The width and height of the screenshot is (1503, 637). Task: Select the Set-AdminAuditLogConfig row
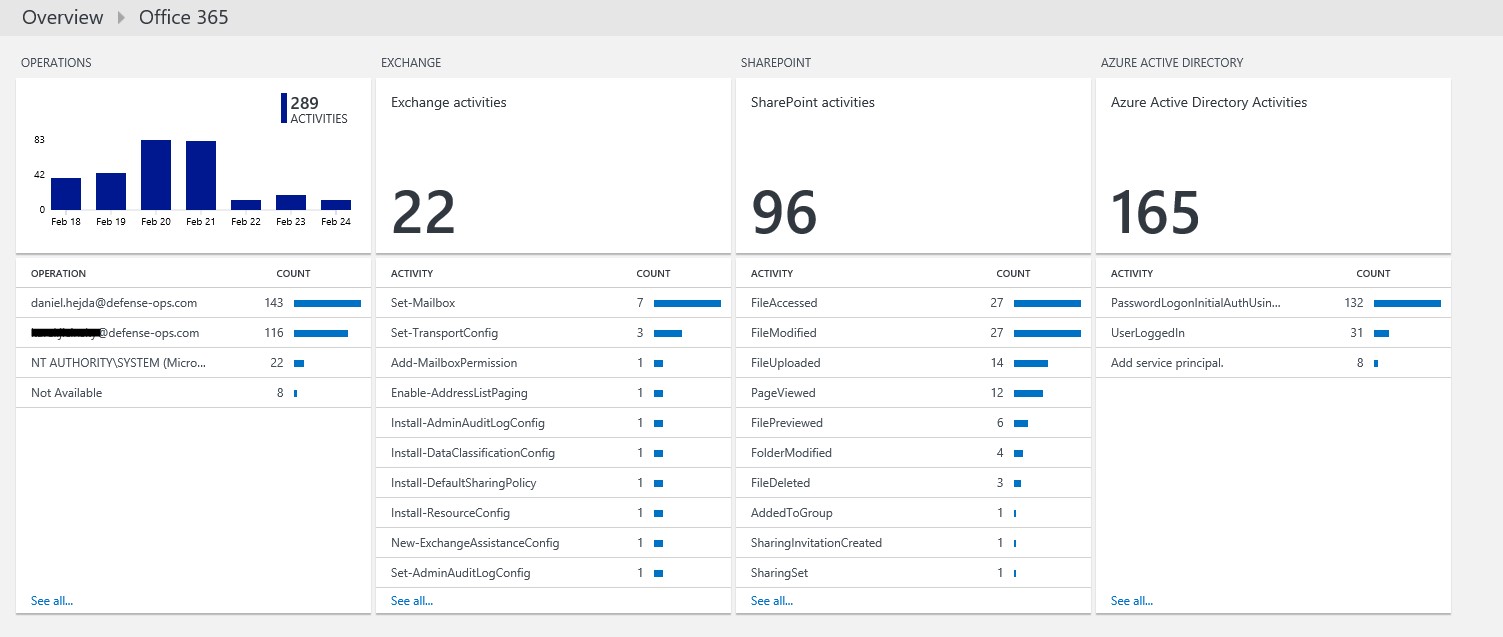(553, 573)
